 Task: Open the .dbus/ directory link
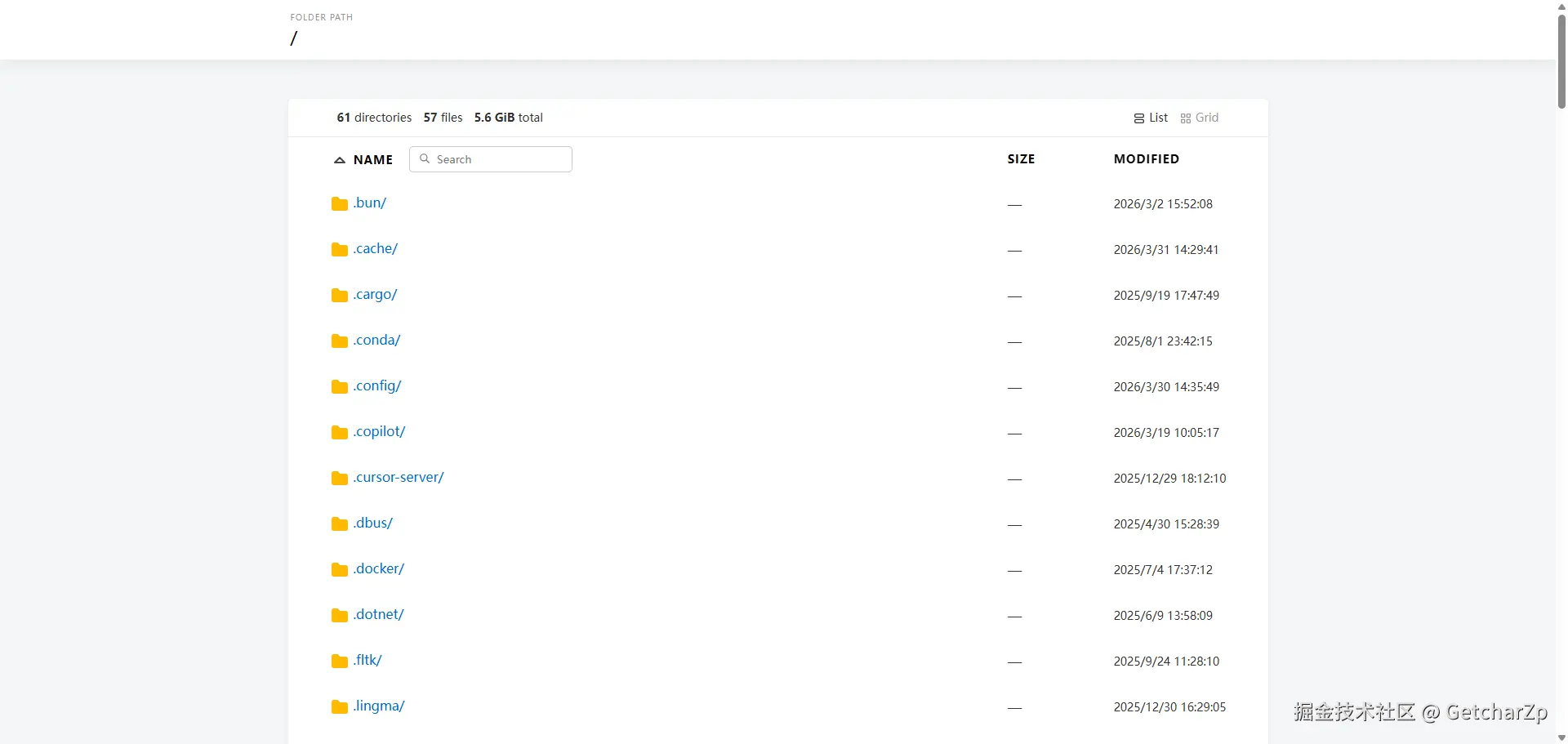373,523
